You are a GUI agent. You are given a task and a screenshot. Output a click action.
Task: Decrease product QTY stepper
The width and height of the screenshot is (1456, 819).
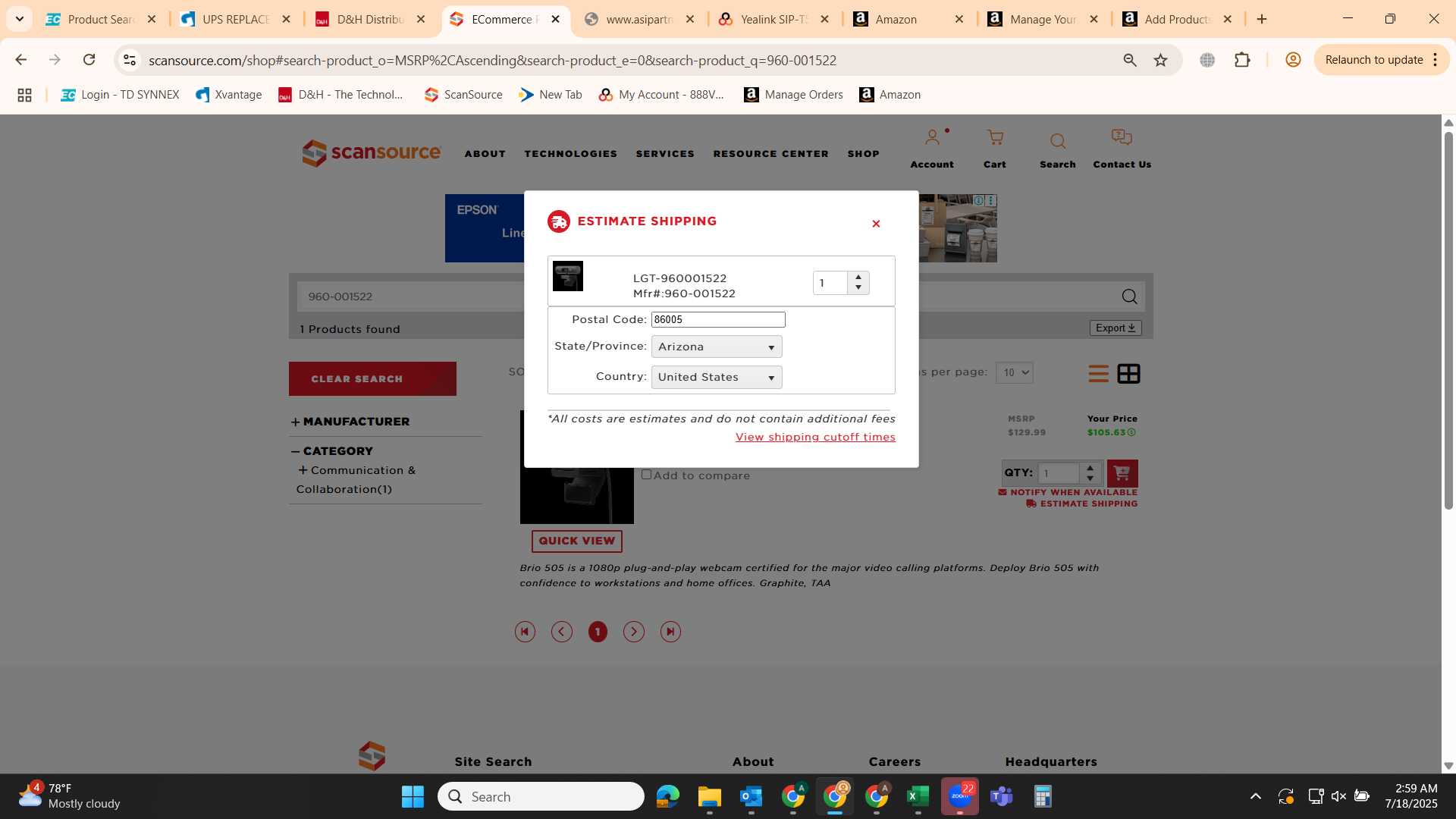coord(1090,479)
